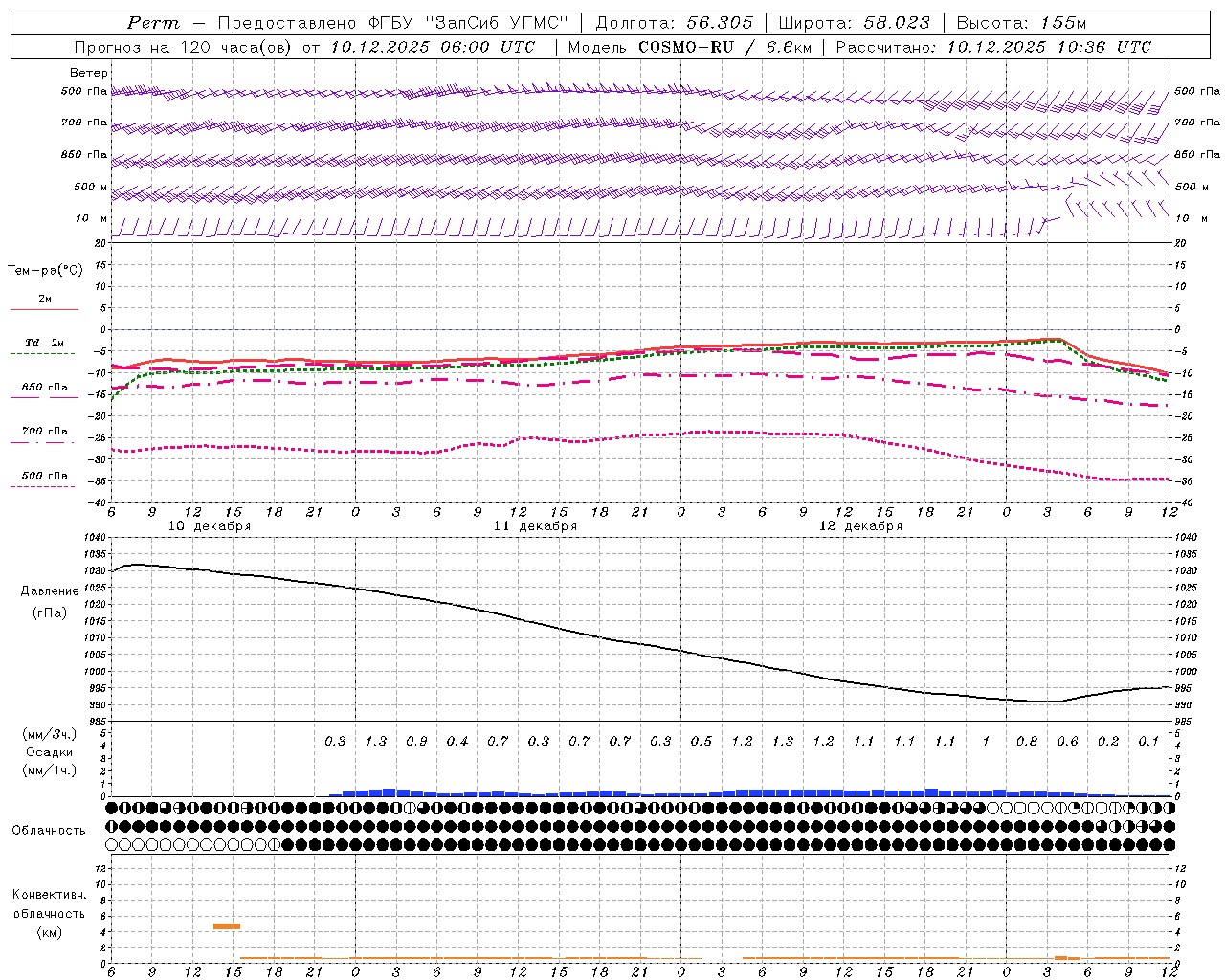Click the "Облачность" cloud cover label

(49, 831)
